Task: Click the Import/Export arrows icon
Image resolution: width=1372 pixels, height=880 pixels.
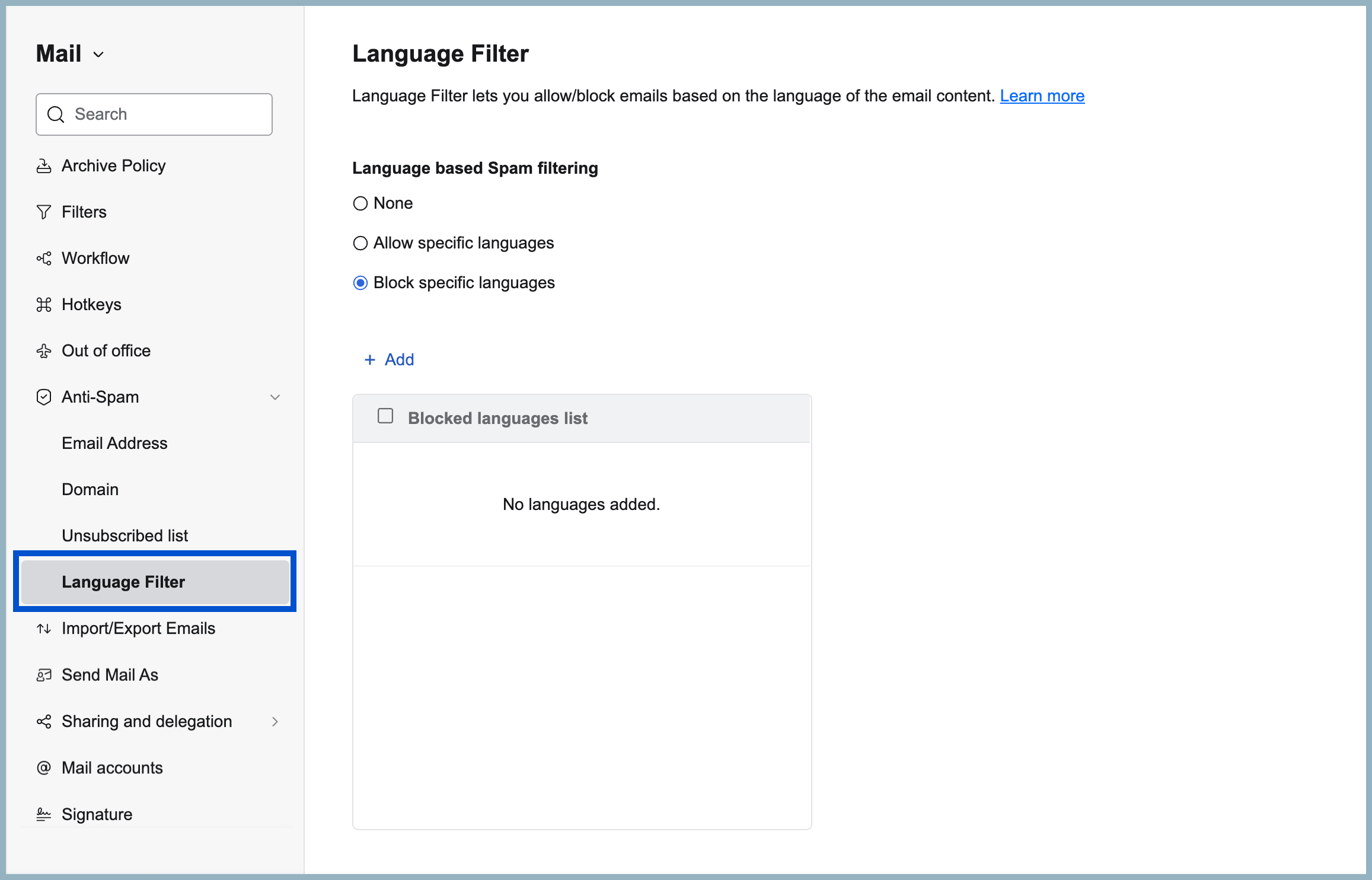Action: pos(44,629)
